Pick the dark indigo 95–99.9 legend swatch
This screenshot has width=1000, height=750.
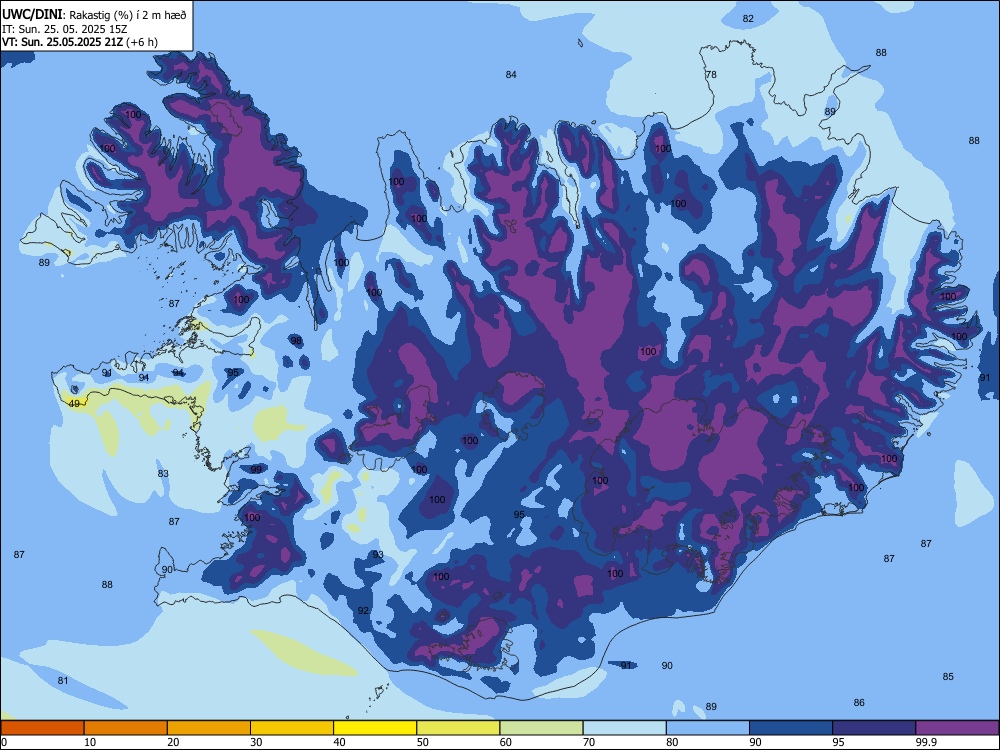coord(874,728)
